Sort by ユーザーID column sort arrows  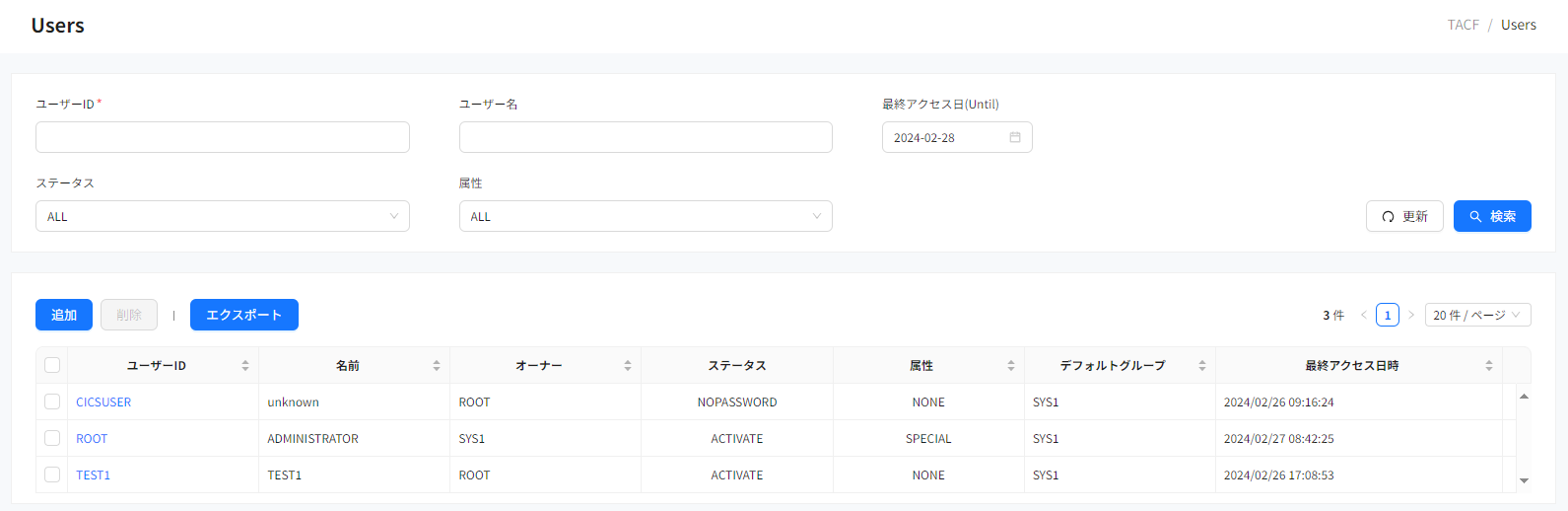tap(245, 366)
